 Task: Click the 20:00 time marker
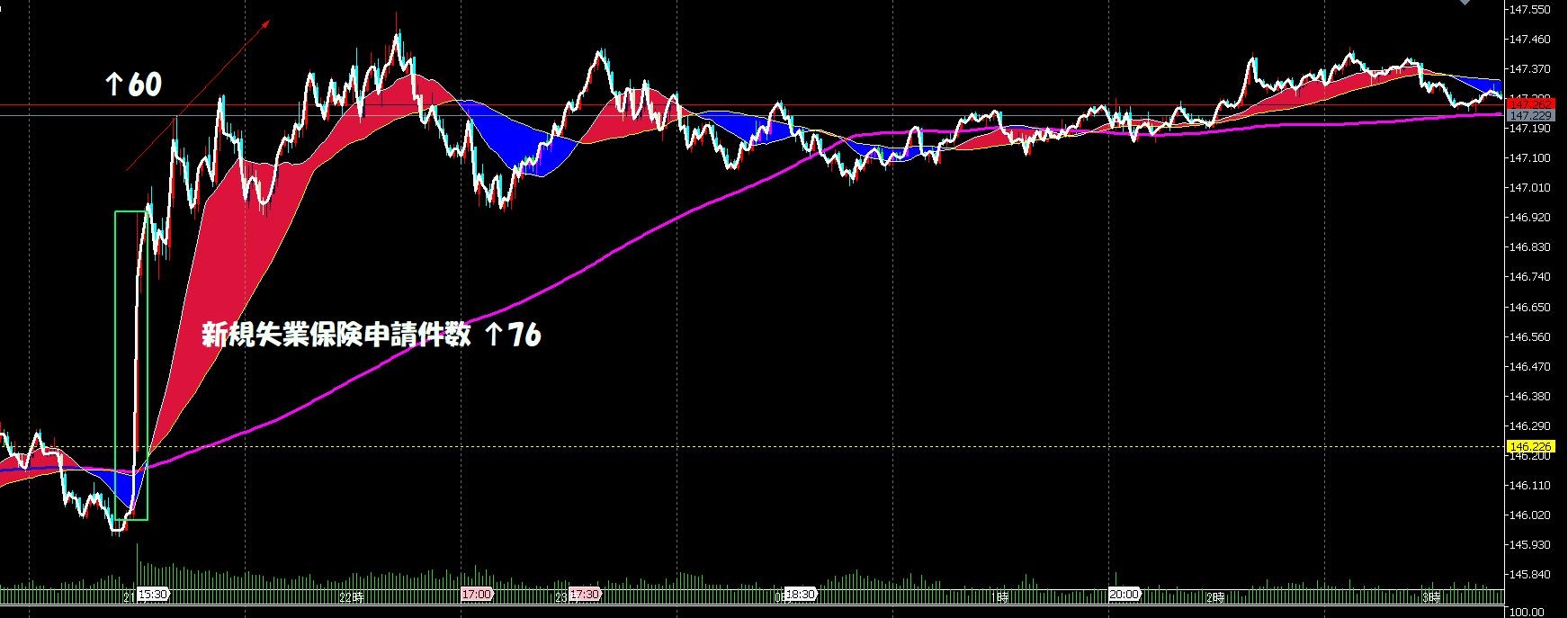pyautogui.click(x=1124, y=595)
